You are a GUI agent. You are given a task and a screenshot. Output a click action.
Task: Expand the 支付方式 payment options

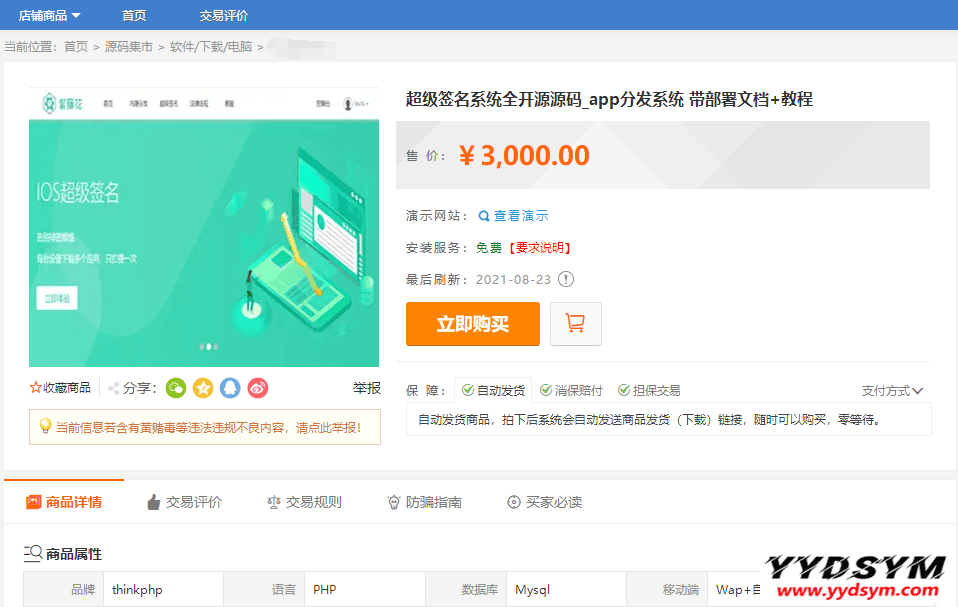pyautogui.click(x=892, y=391)
